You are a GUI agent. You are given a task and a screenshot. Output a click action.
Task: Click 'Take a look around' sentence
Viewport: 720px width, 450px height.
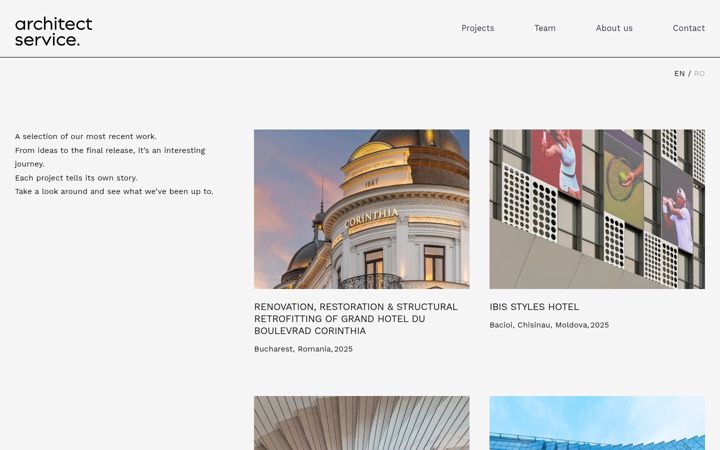[x=114, y=191]
